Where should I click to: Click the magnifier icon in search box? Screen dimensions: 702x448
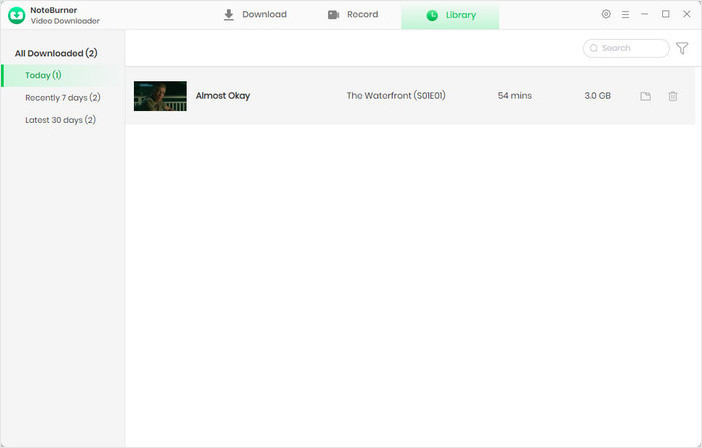click(x=594, y=48)
